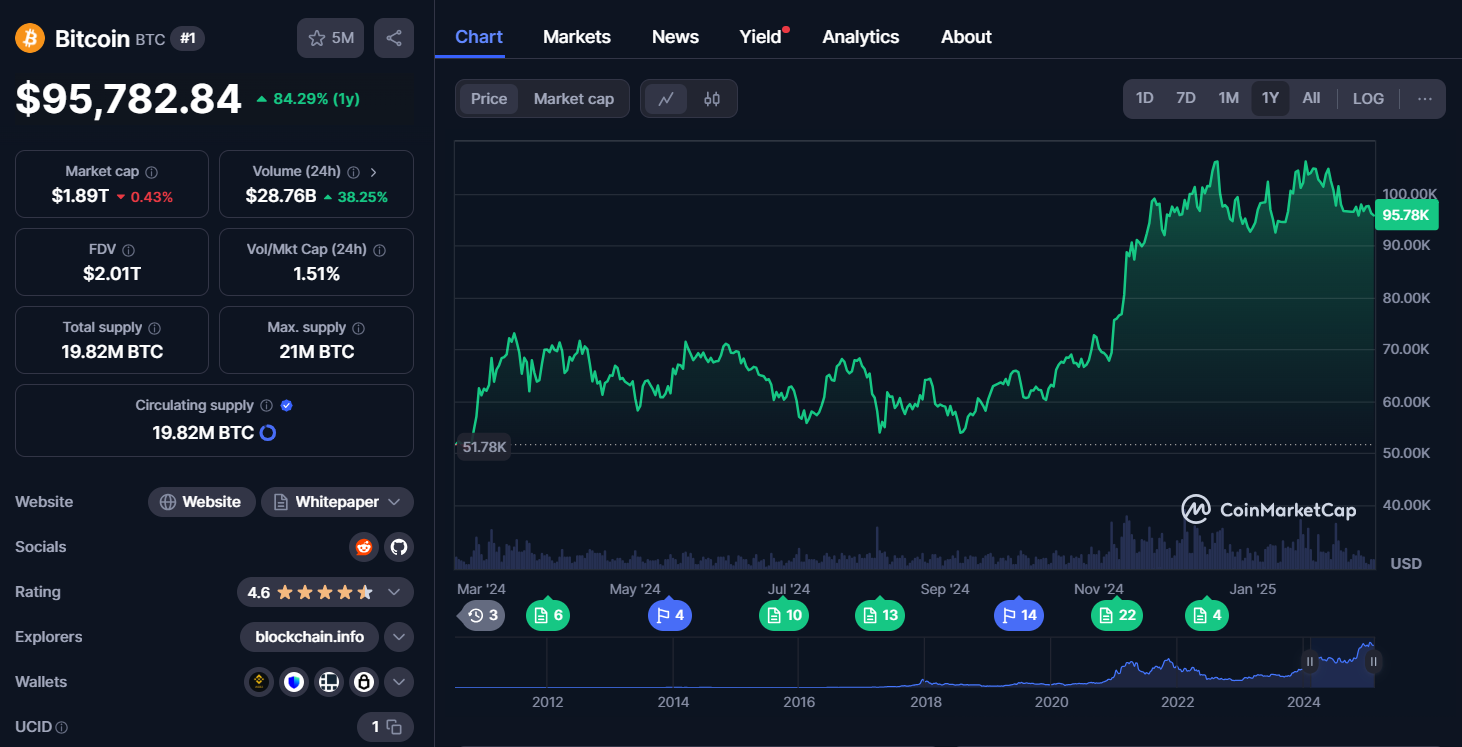Click the Market cap info icon
The width and height of the screenshot is (1462, 747).
pos(151,172)
